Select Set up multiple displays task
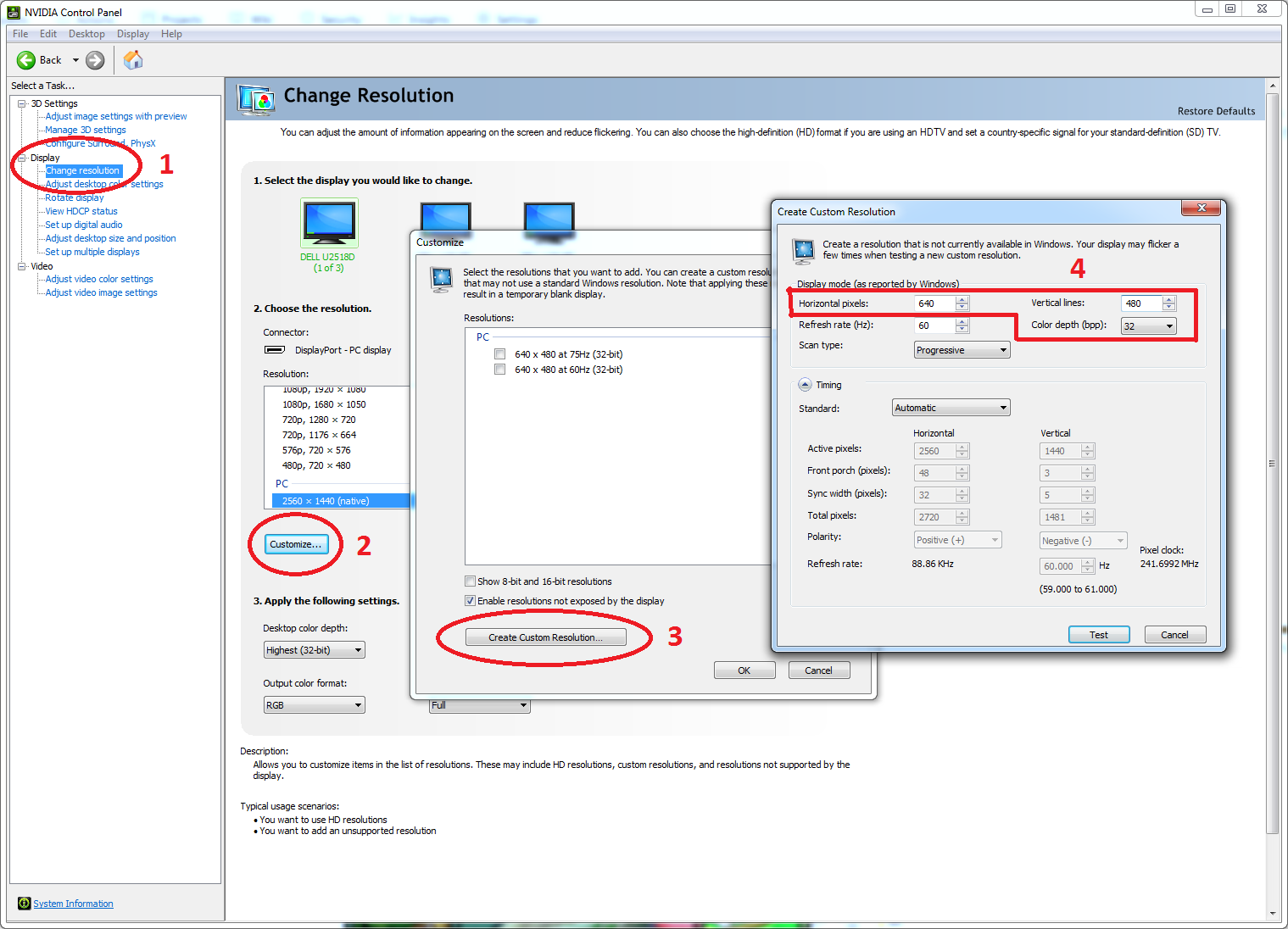Viewport: 1288px width, 929px height. pyautogui.click(x=92, y=252)
